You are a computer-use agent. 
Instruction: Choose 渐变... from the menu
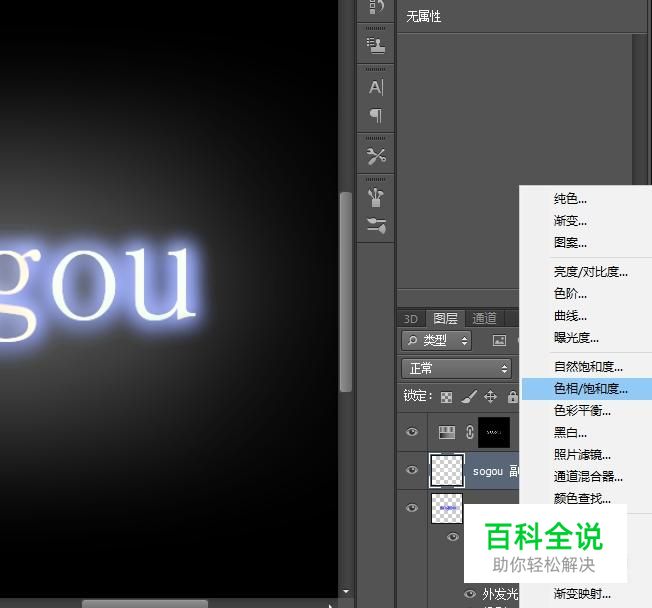[x=570, y=221]
